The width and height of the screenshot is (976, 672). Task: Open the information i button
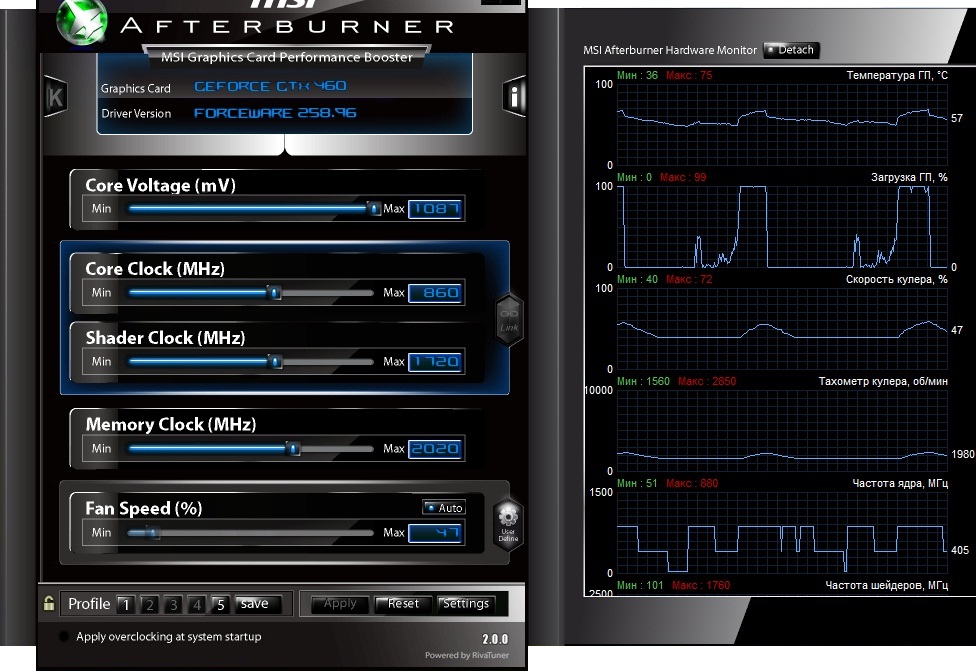[x=515, y=96]
